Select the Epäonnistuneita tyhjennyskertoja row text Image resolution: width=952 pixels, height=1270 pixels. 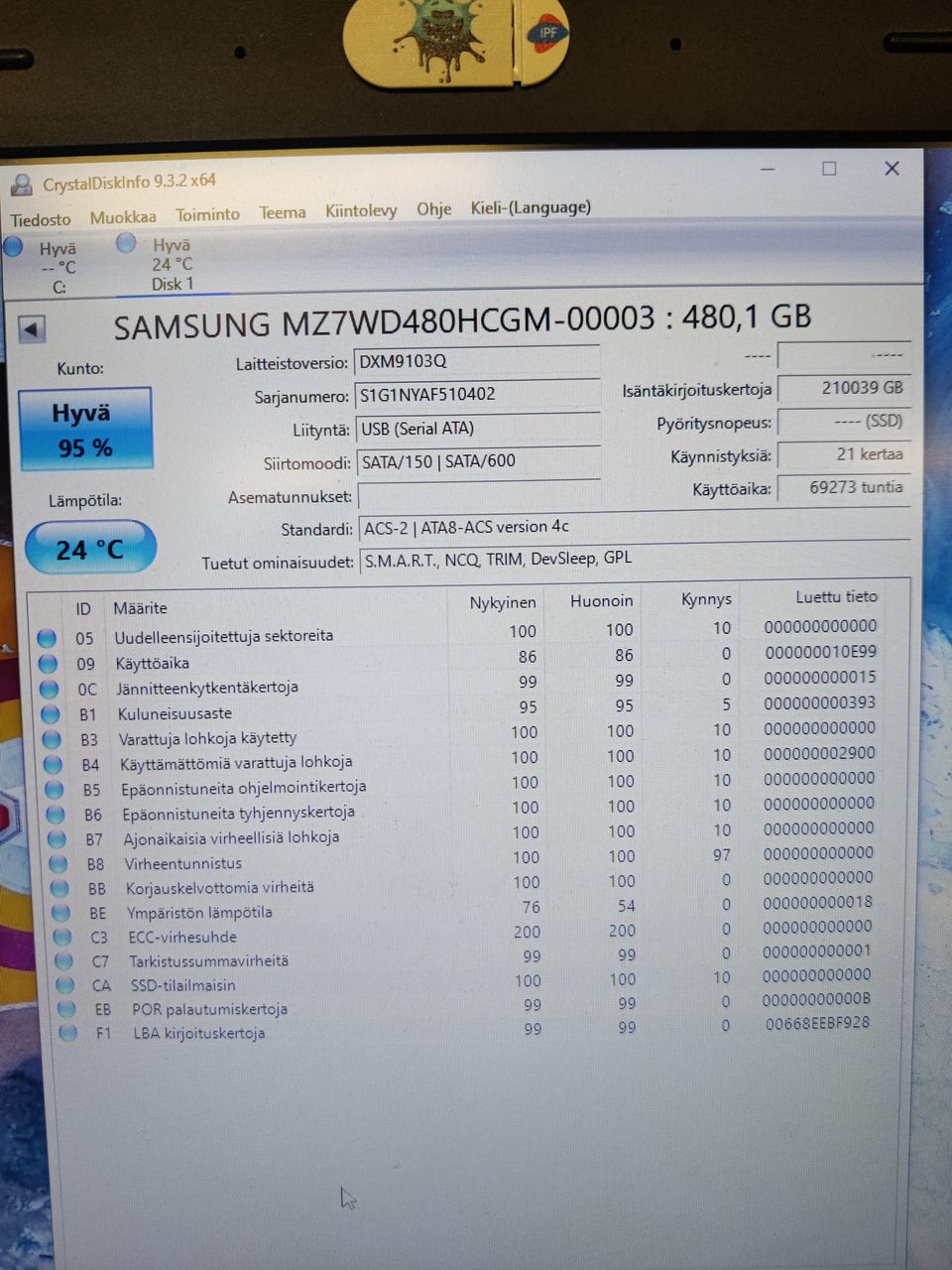coord(239,813)
